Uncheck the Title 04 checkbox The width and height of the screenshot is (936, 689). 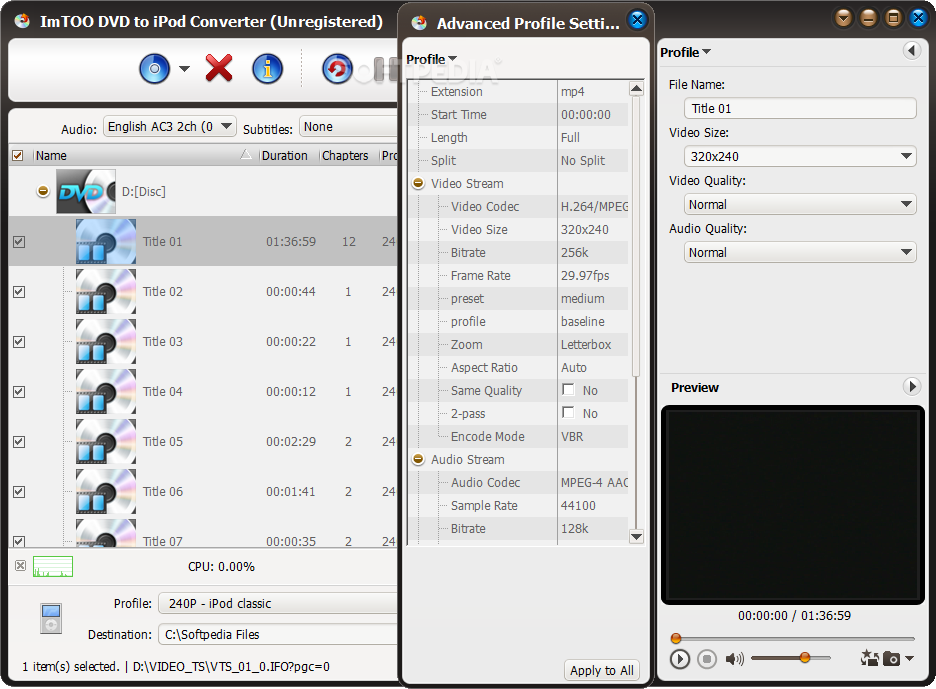pyautogui.click(x=19, y=392)
